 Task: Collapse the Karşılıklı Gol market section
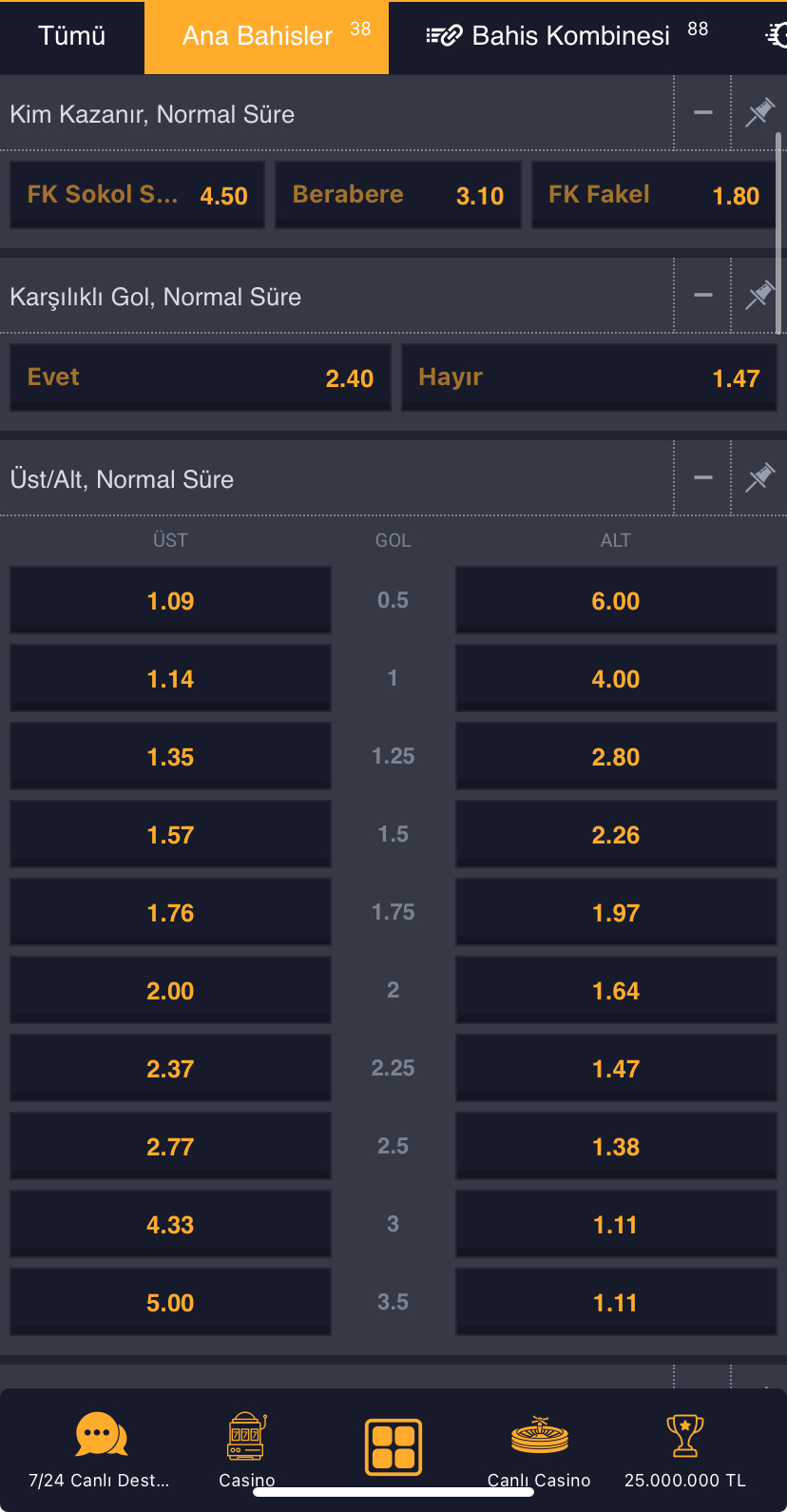[702, 295]
